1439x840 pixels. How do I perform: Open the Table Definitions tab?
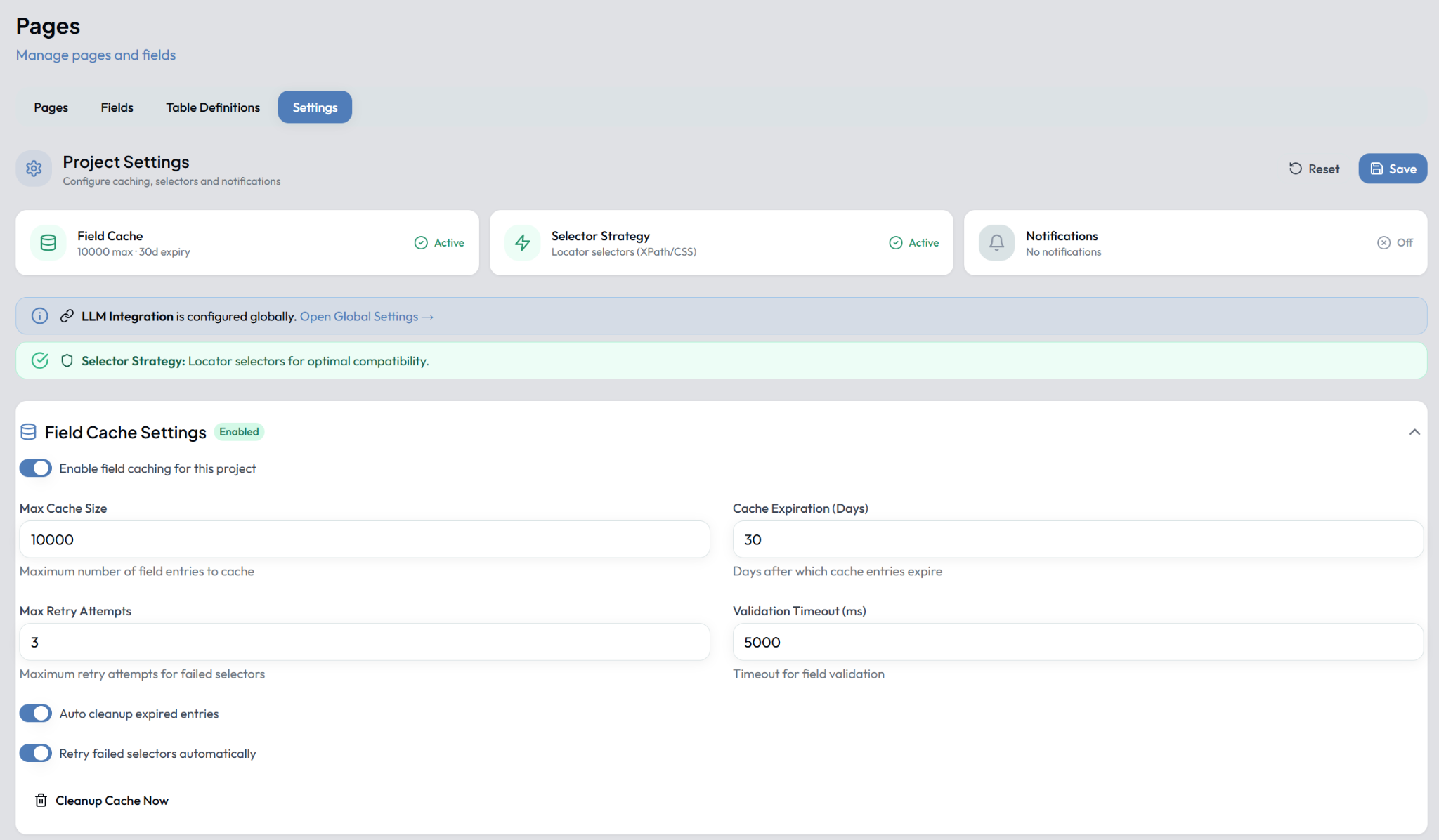213,107
